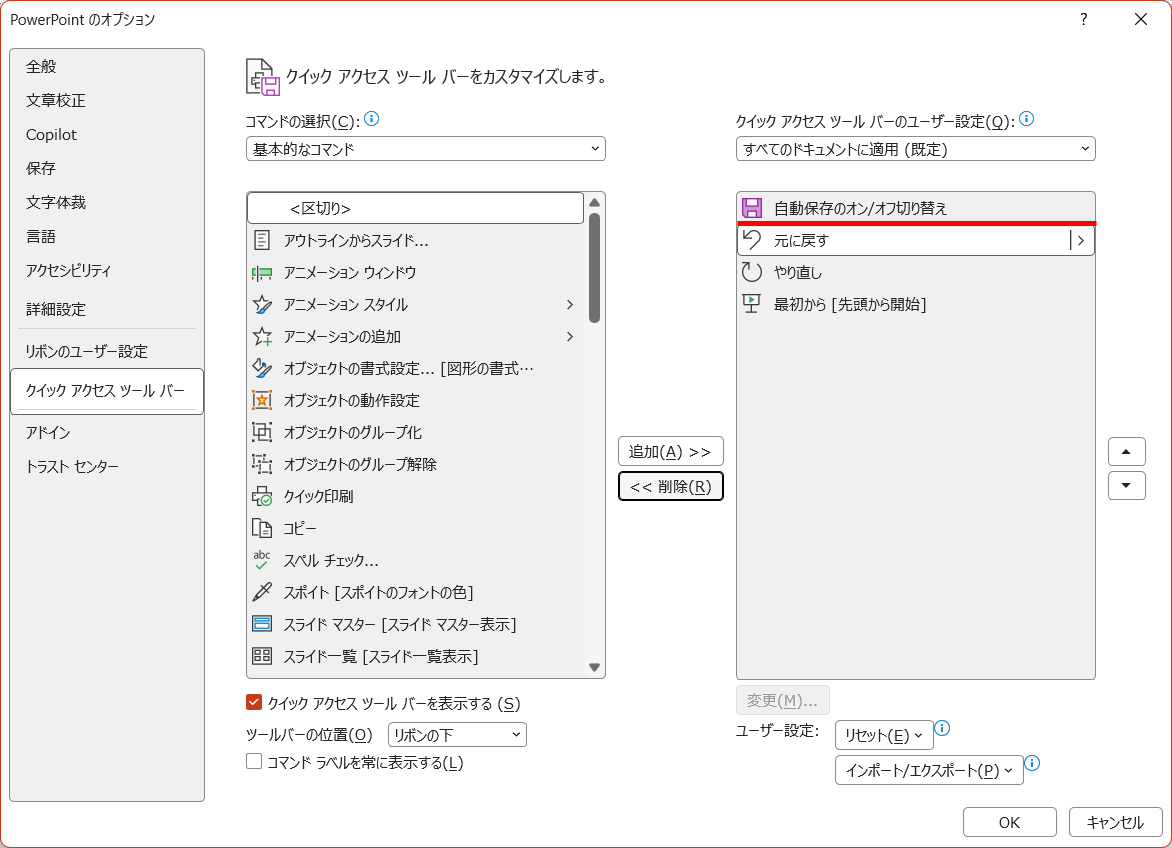Select the クイック印刷 (Quick Print) icon

pos(262,496)
